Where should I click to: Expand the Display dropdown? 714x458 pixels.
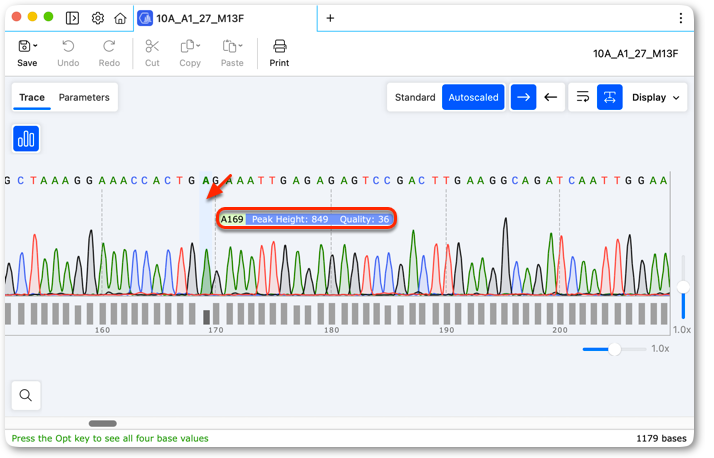click(x=655, y=97)
